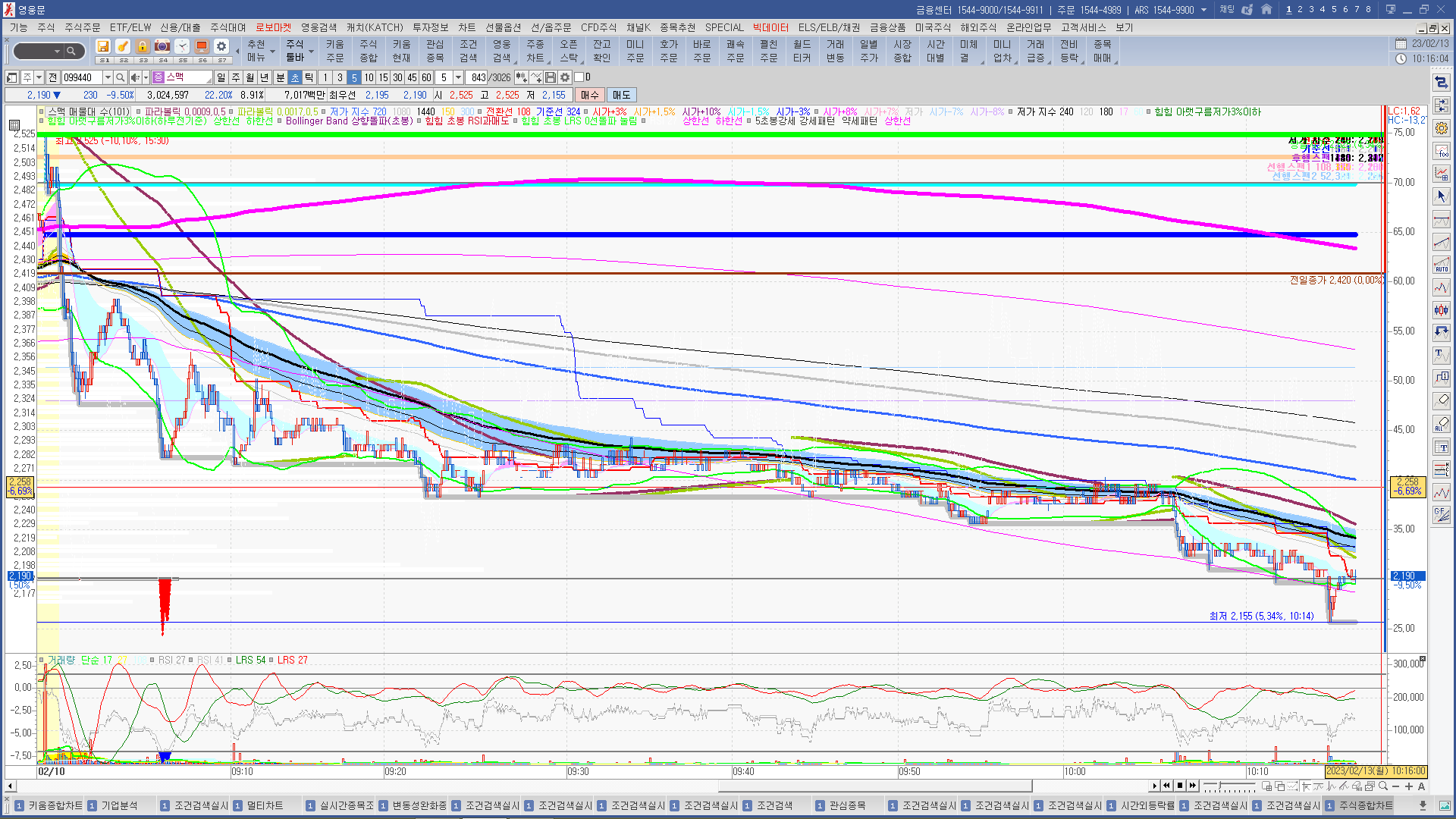Expand the interval value 5 dropdown
Screen dimensions: 1456x819
(x=458, y=77)
